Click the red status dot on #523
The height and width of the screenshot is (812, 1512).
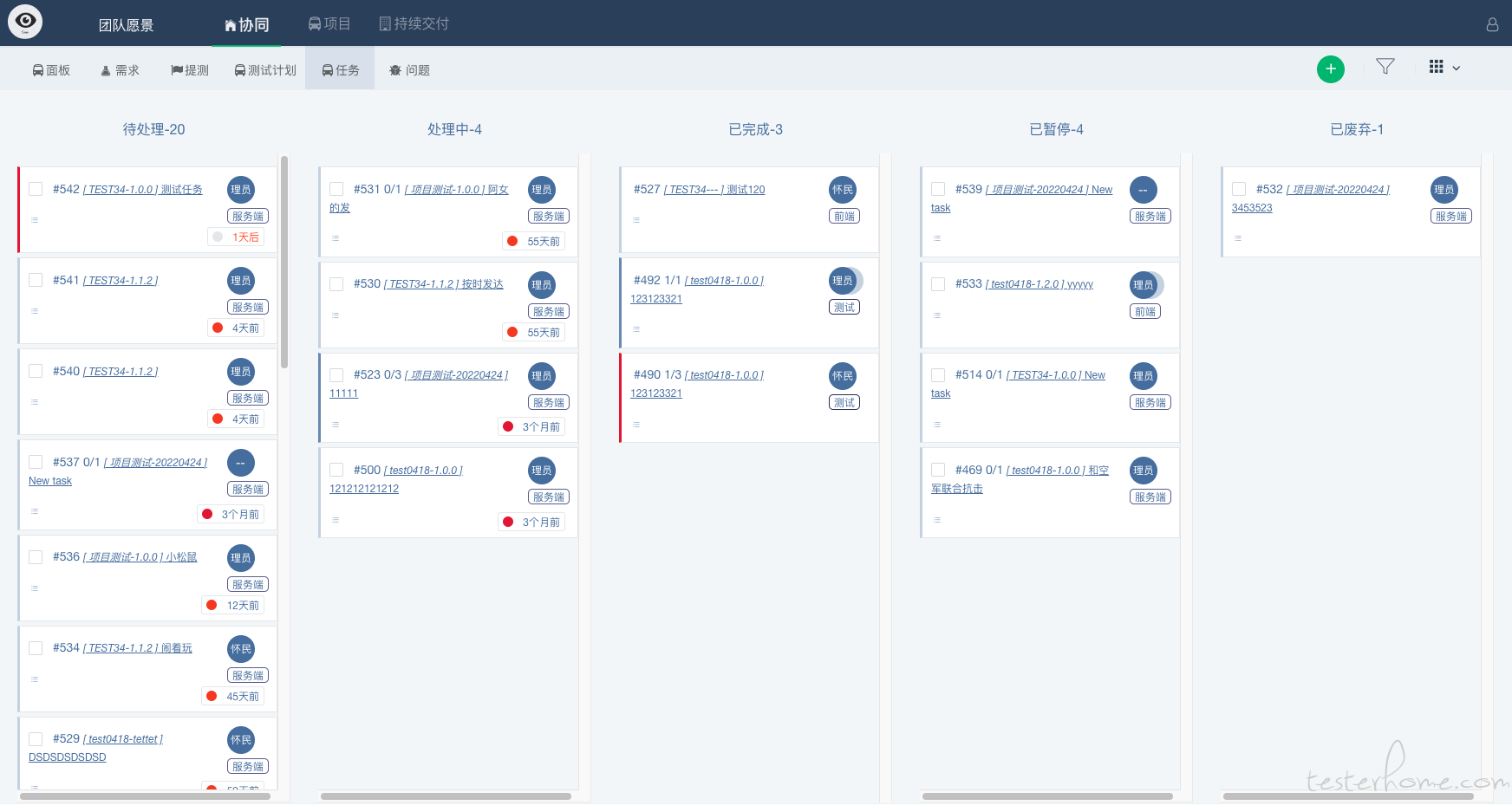click(508, 426)
